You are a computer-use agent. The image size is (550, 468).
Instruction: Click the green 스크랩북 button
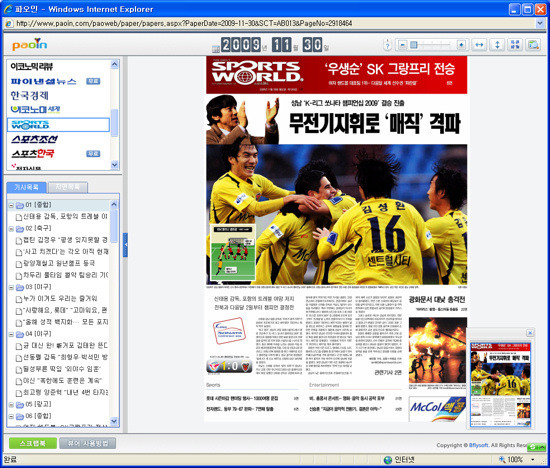33,443
